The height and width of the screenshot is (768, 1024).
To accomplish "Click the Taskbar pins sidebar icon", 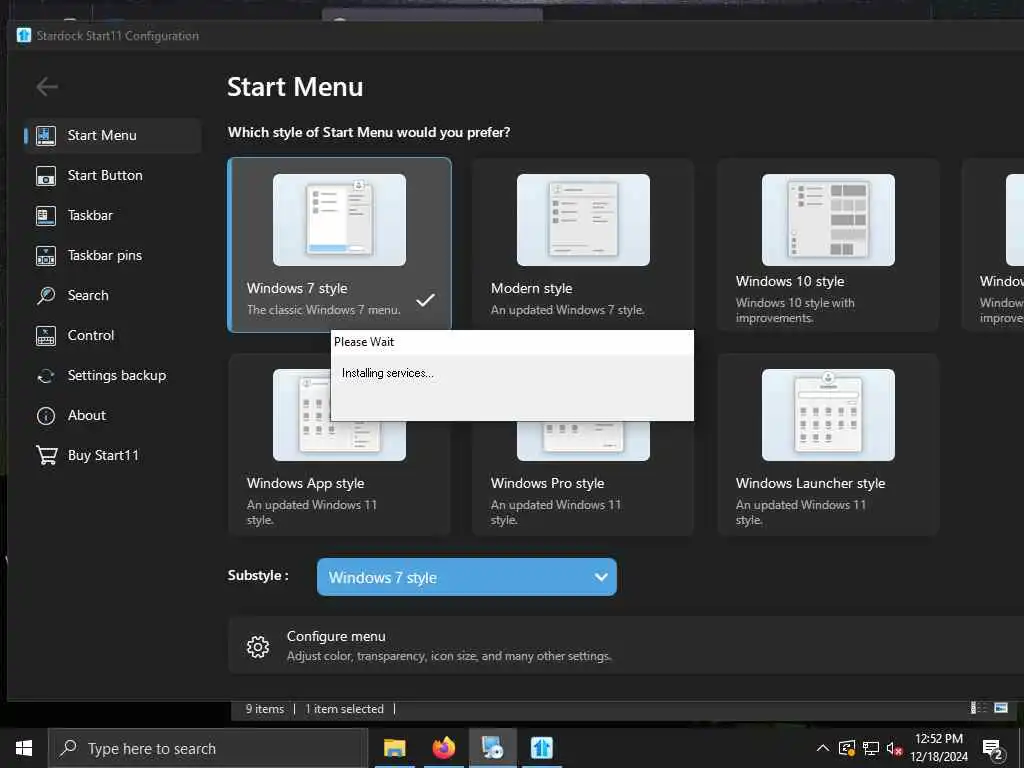I will [x=46, y=255].
